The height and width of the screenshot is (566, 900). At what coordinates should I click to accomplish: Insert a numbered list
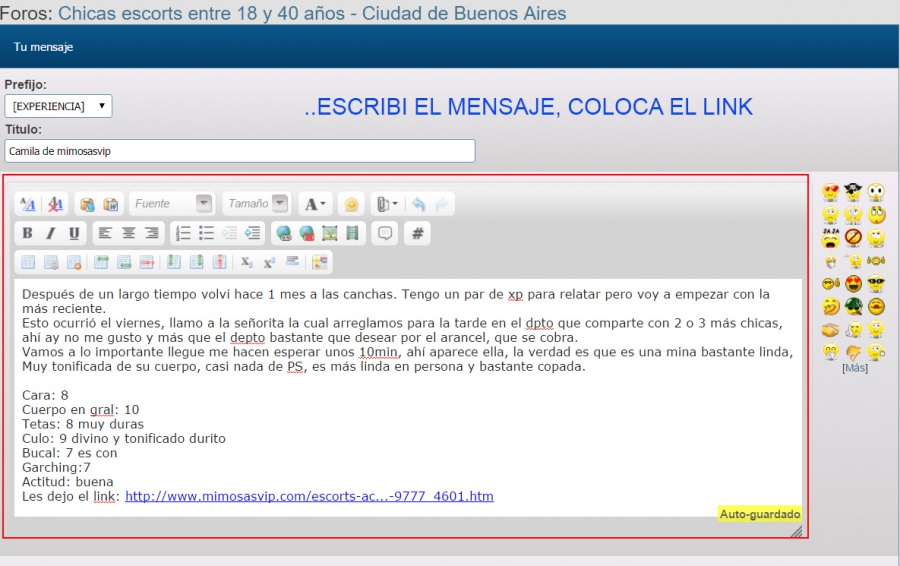183,233
